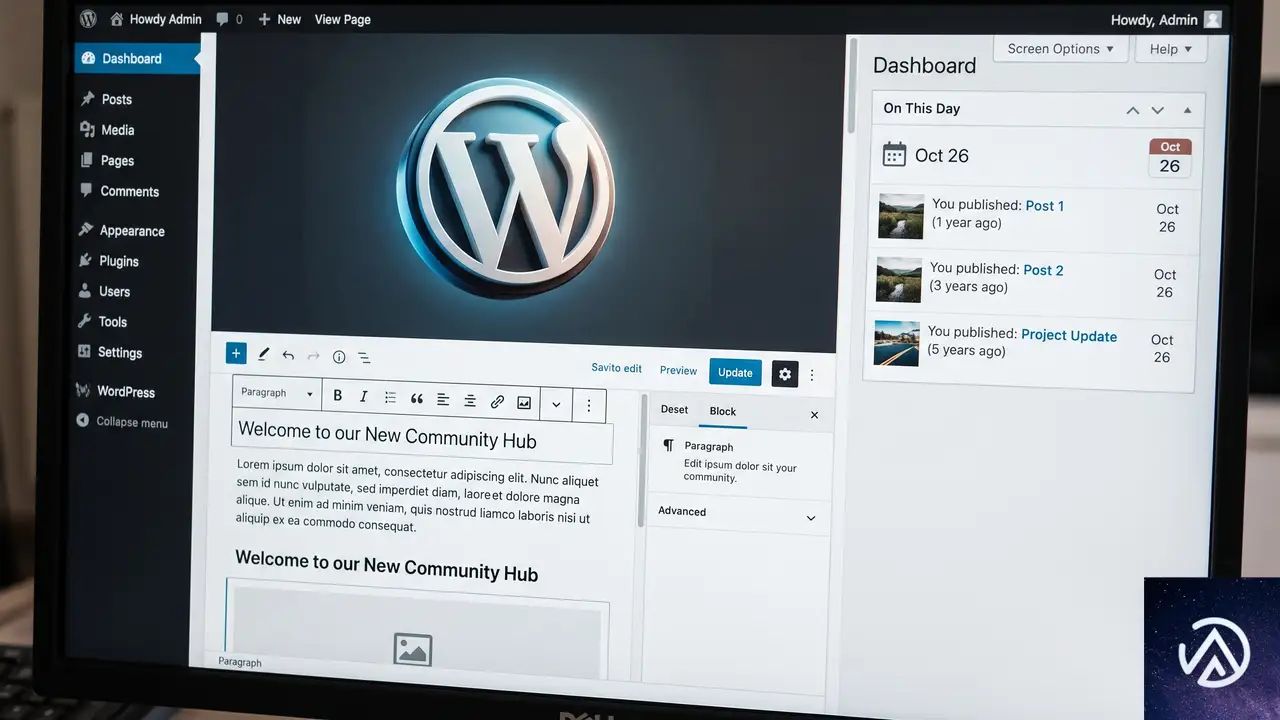Expand the Advanced panel
The image size is (1280, 720).
click(x=738, y=514)
